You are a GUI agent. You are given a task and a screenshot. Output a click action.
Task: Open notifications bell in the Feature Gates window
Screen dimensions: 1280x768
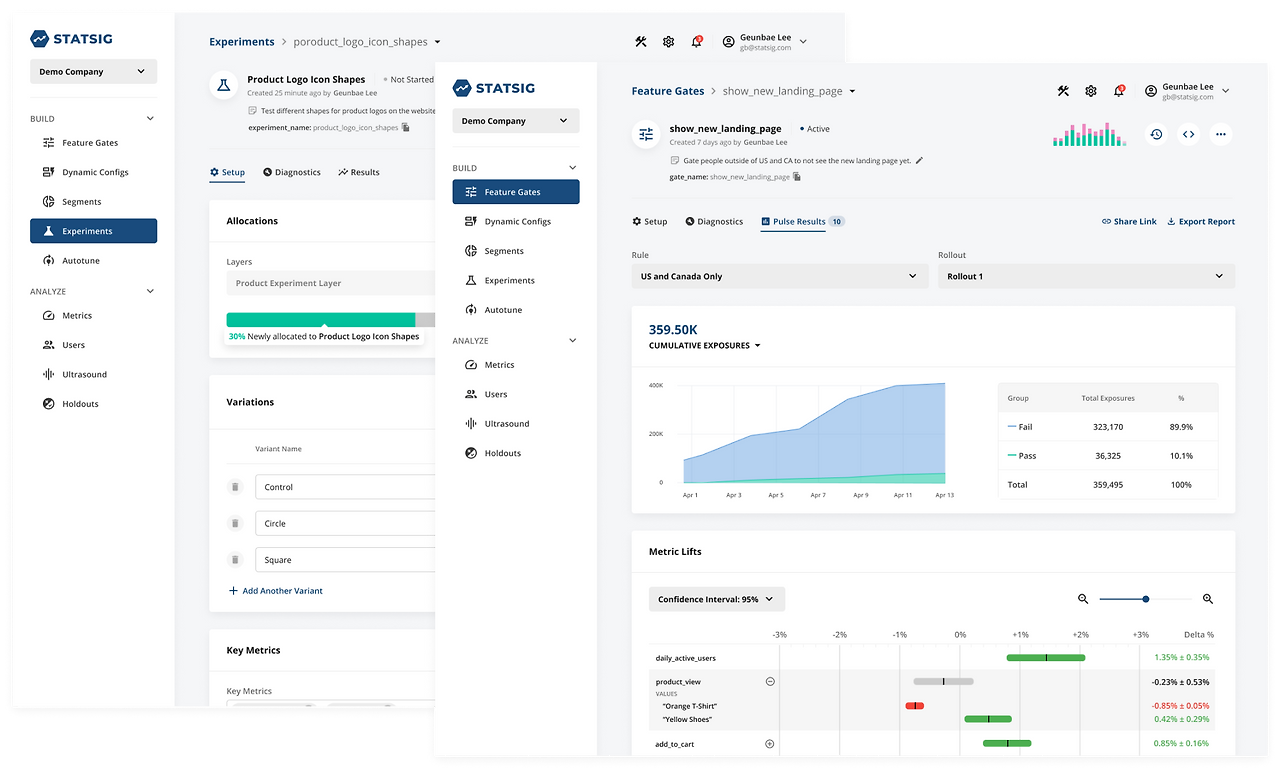coord(1119,91)
